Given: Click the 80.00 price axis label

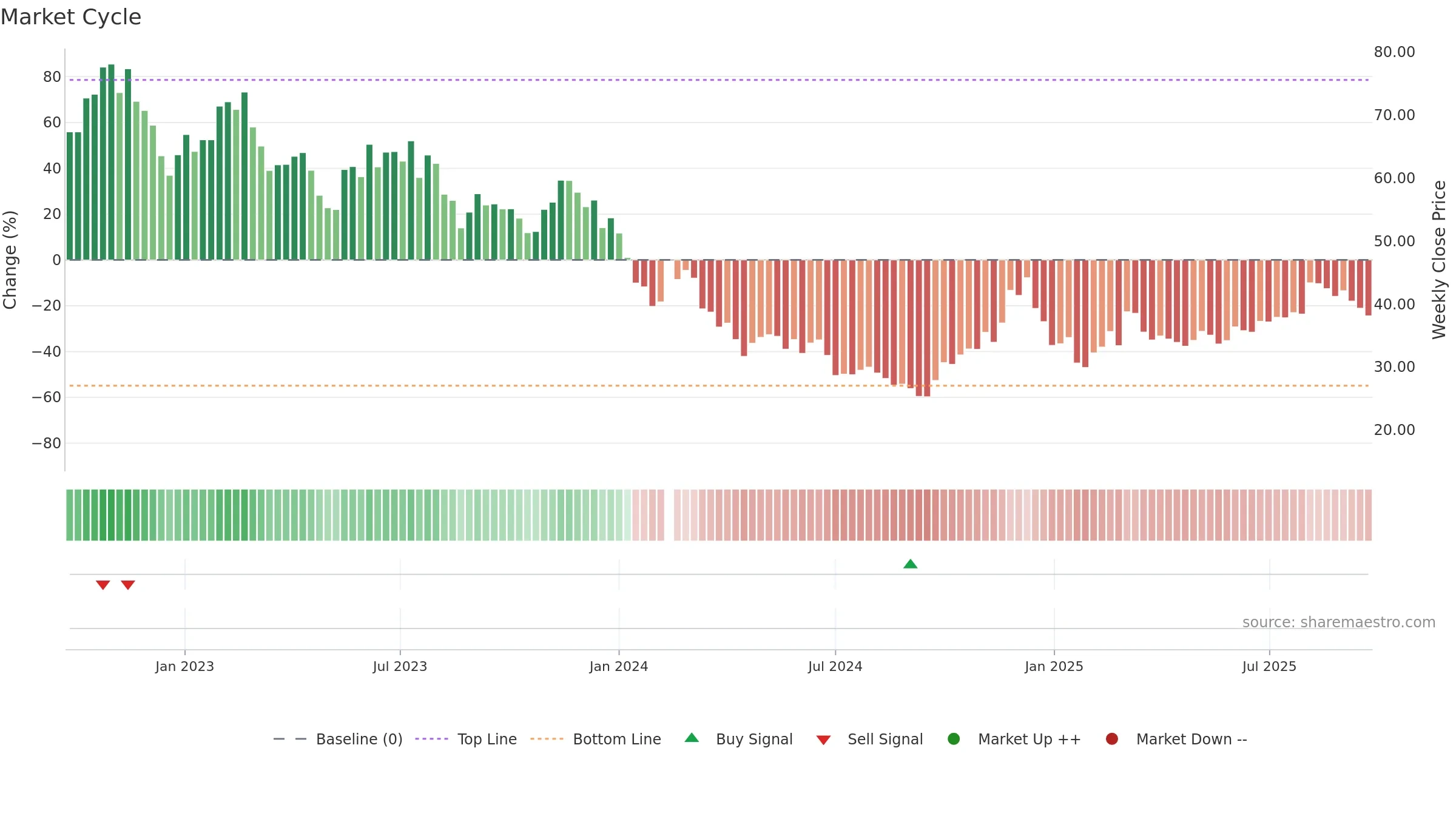Looking at the screenshot, I should pyautogui.click(x=1394, y=52).
